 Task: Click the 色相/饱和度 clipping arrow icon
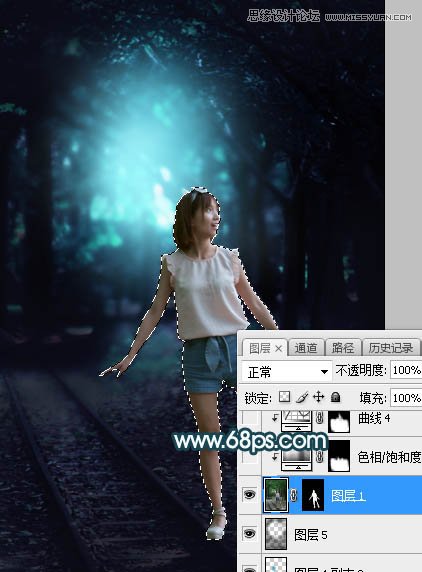coord(274,456)
